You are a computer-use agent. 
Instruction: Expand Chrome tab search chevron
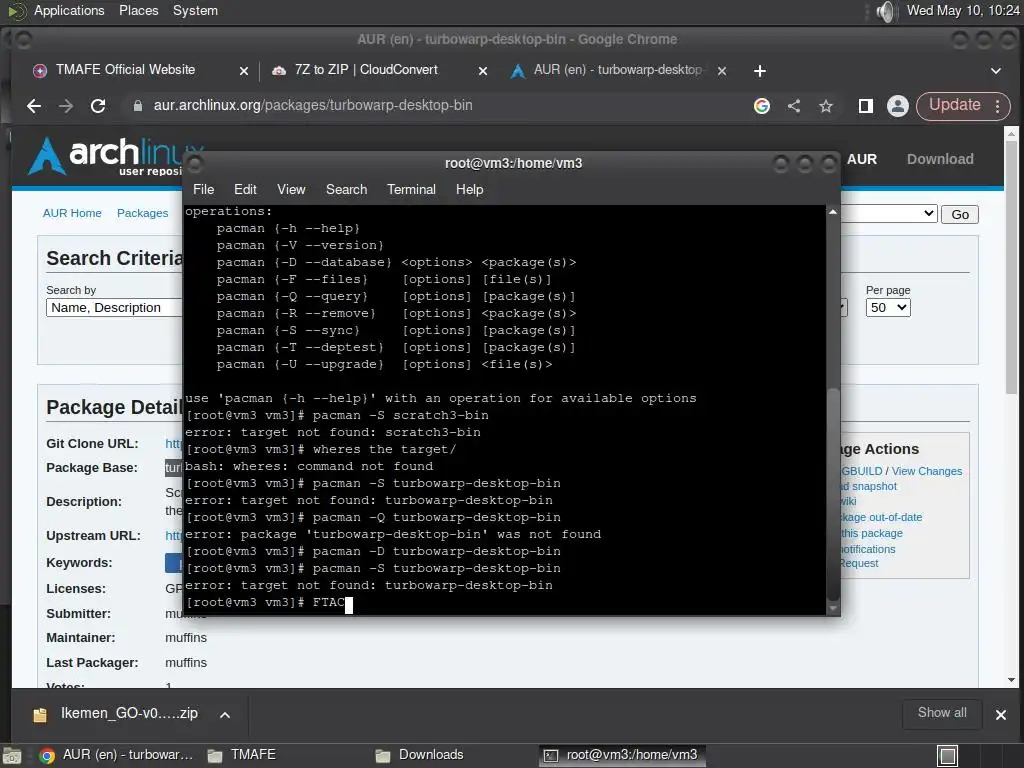(x=995, y=71)
